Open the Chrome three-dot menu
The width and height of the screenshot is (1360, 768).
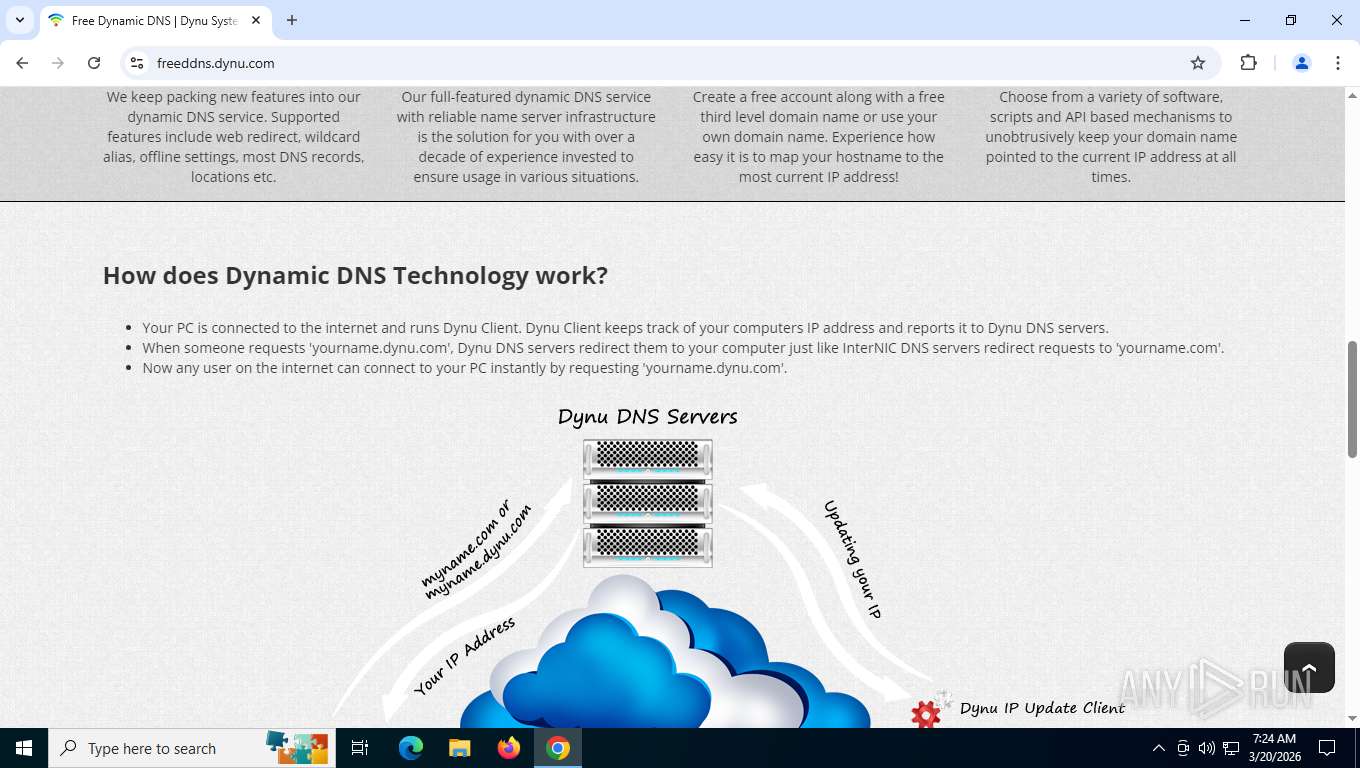[1338, 63]
